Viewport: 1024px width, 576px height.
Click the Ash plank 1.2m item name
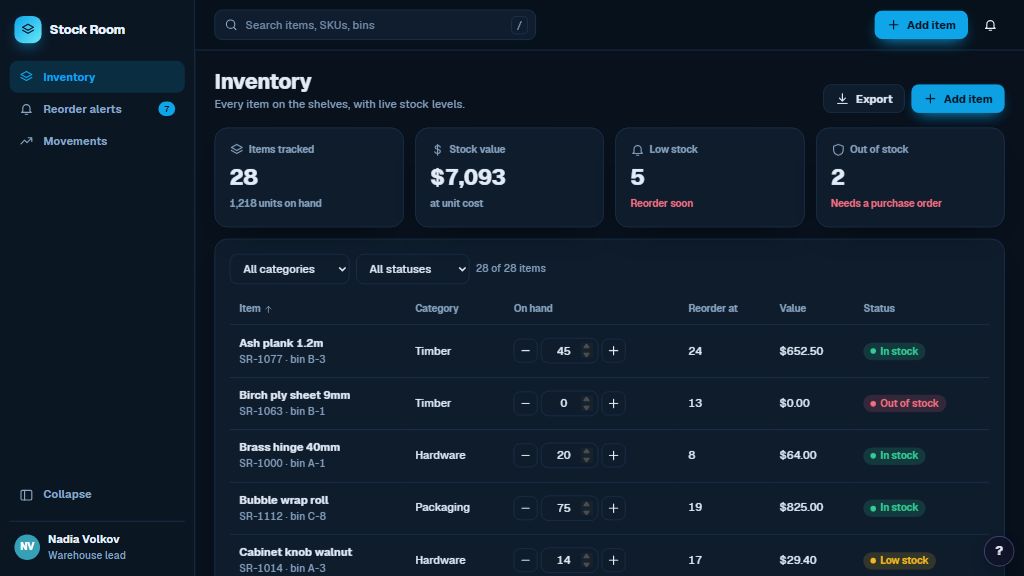(281, 343)
